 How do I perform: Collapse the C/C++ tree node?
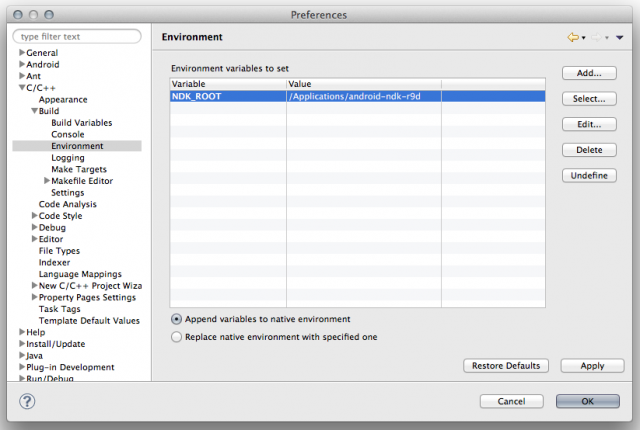(22, 88)
